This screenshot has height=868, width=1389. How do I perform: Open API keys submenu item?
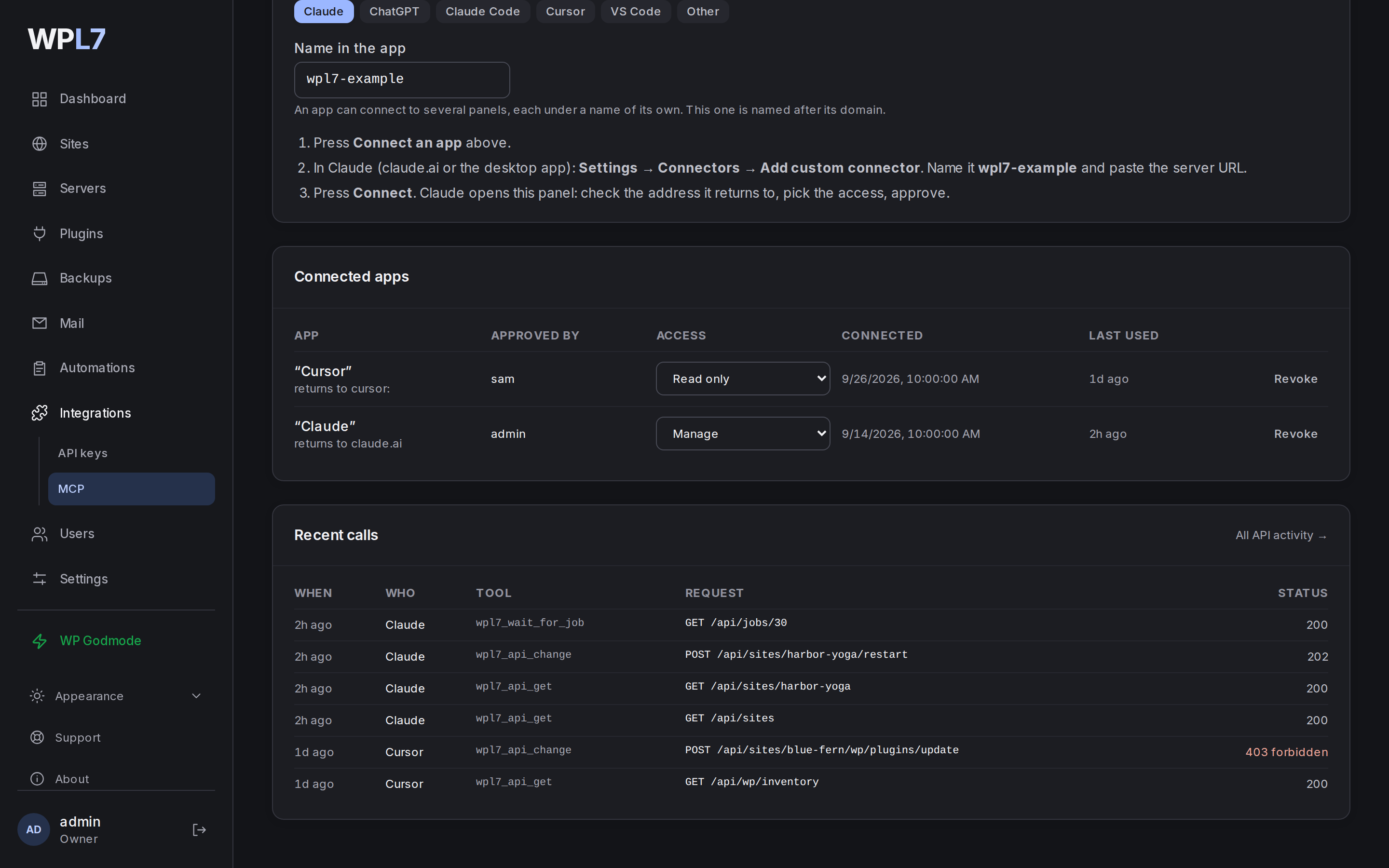[x=132, y=453]
